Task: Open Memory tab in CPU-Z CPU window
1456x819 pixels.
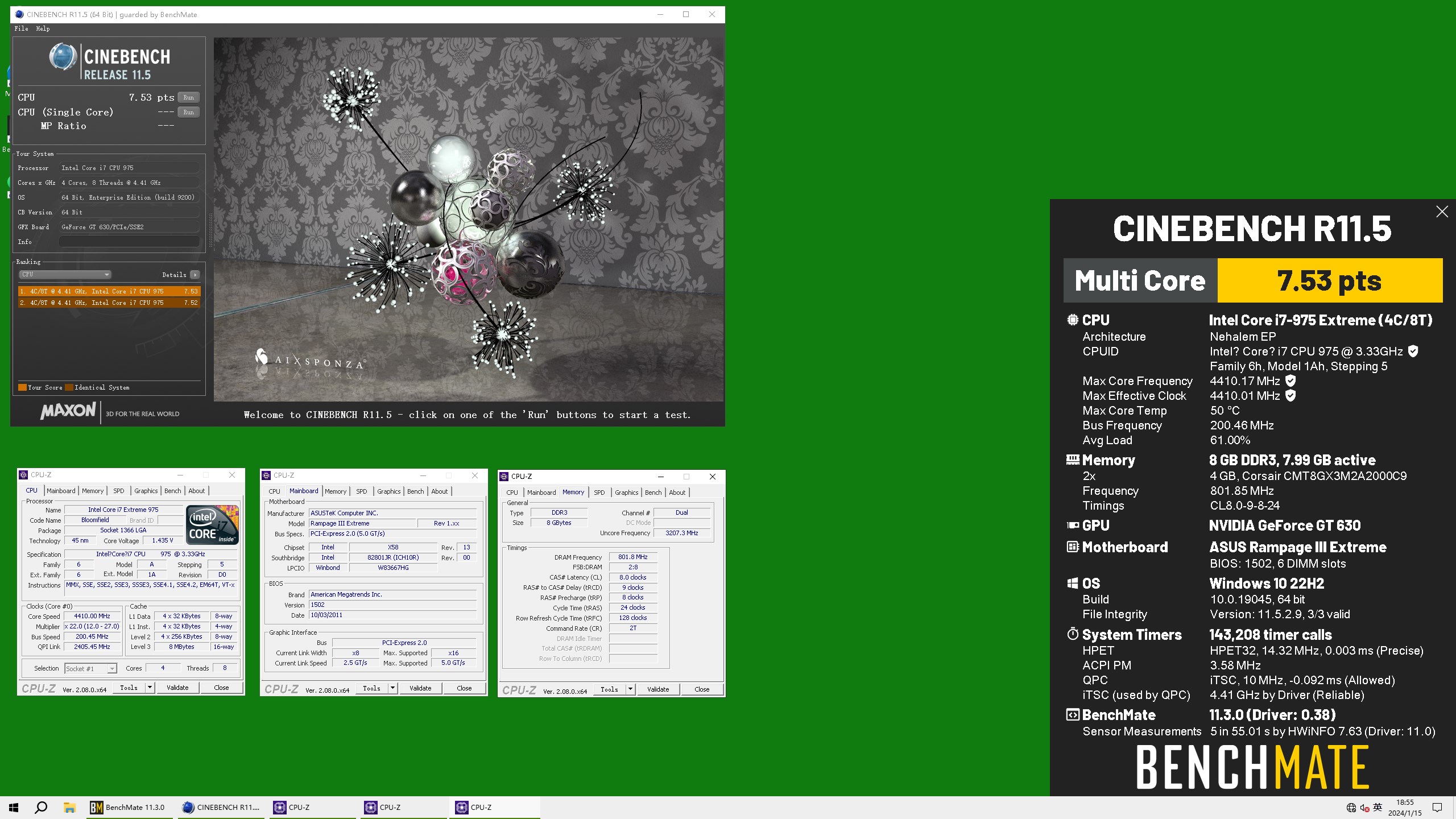Action: [x=93, y=491]
